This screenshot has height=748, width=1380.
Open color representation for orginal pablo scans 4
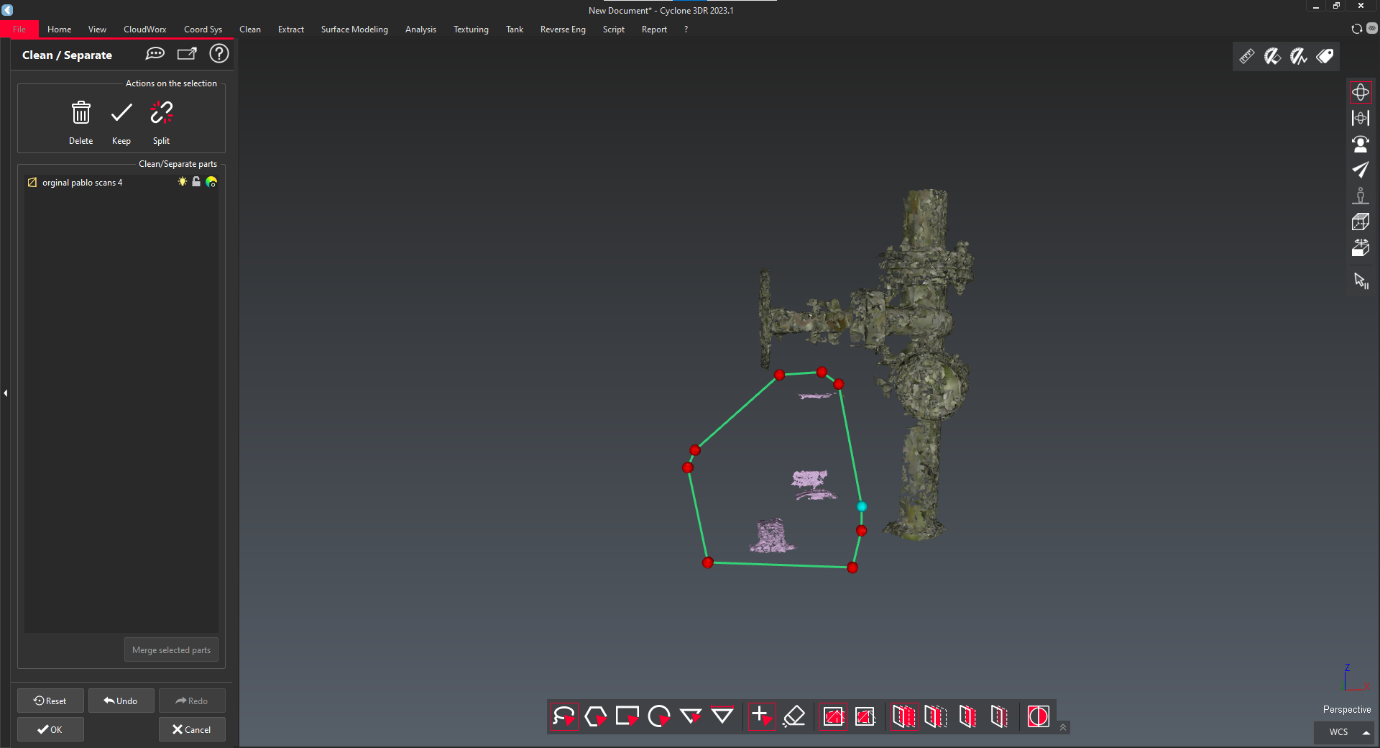pyautogui.click(x=211, y=182)
